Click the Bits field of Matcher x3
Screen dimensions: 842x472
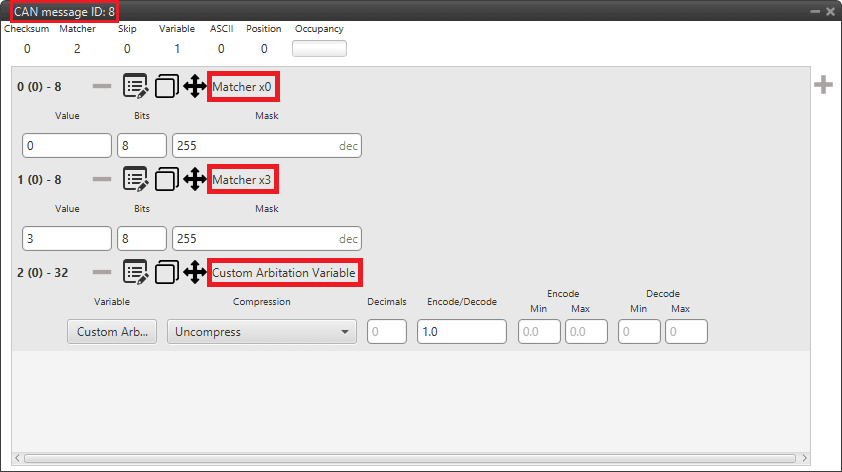pyautogui.click(x=141, y=239)
